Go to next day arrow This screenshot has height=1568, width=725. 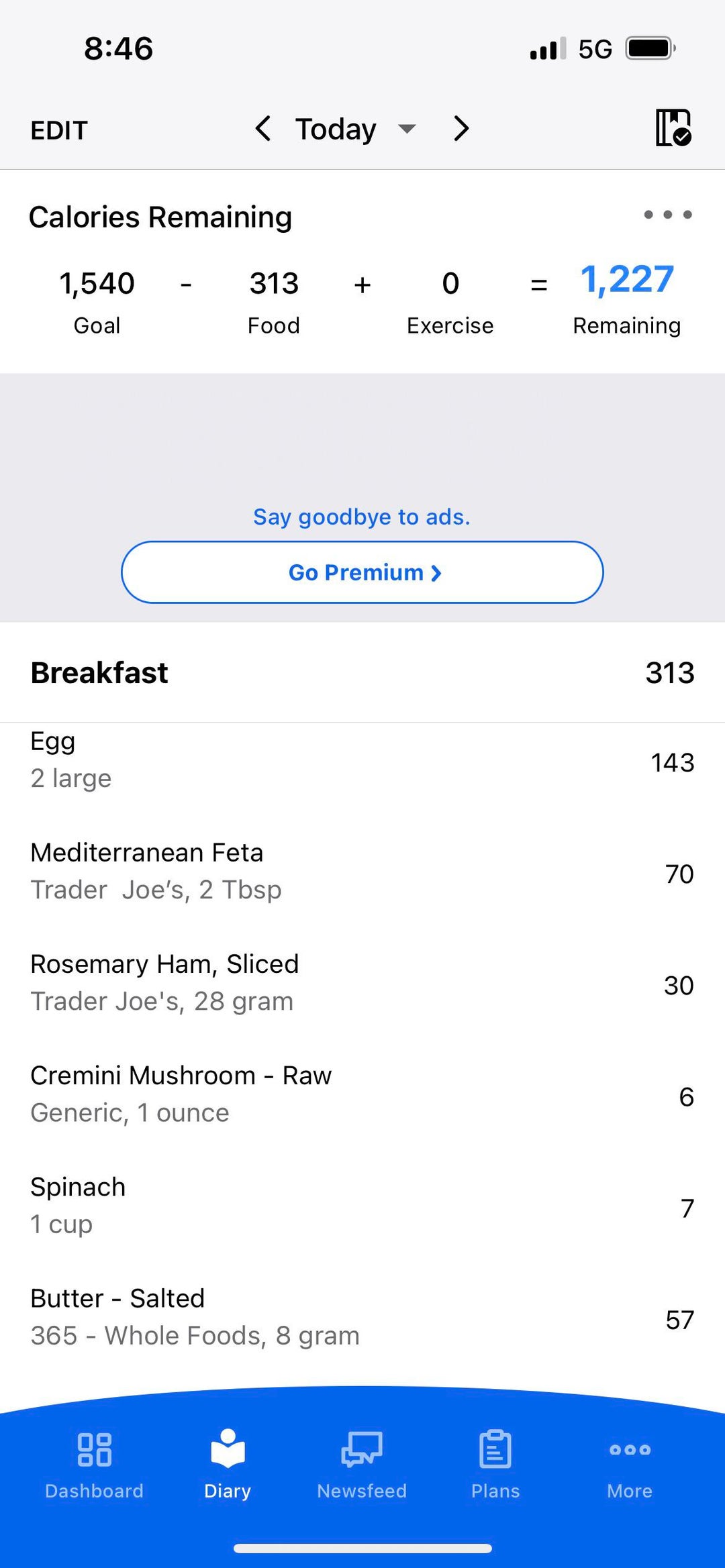pyautogui.click(x=461, y=128)
